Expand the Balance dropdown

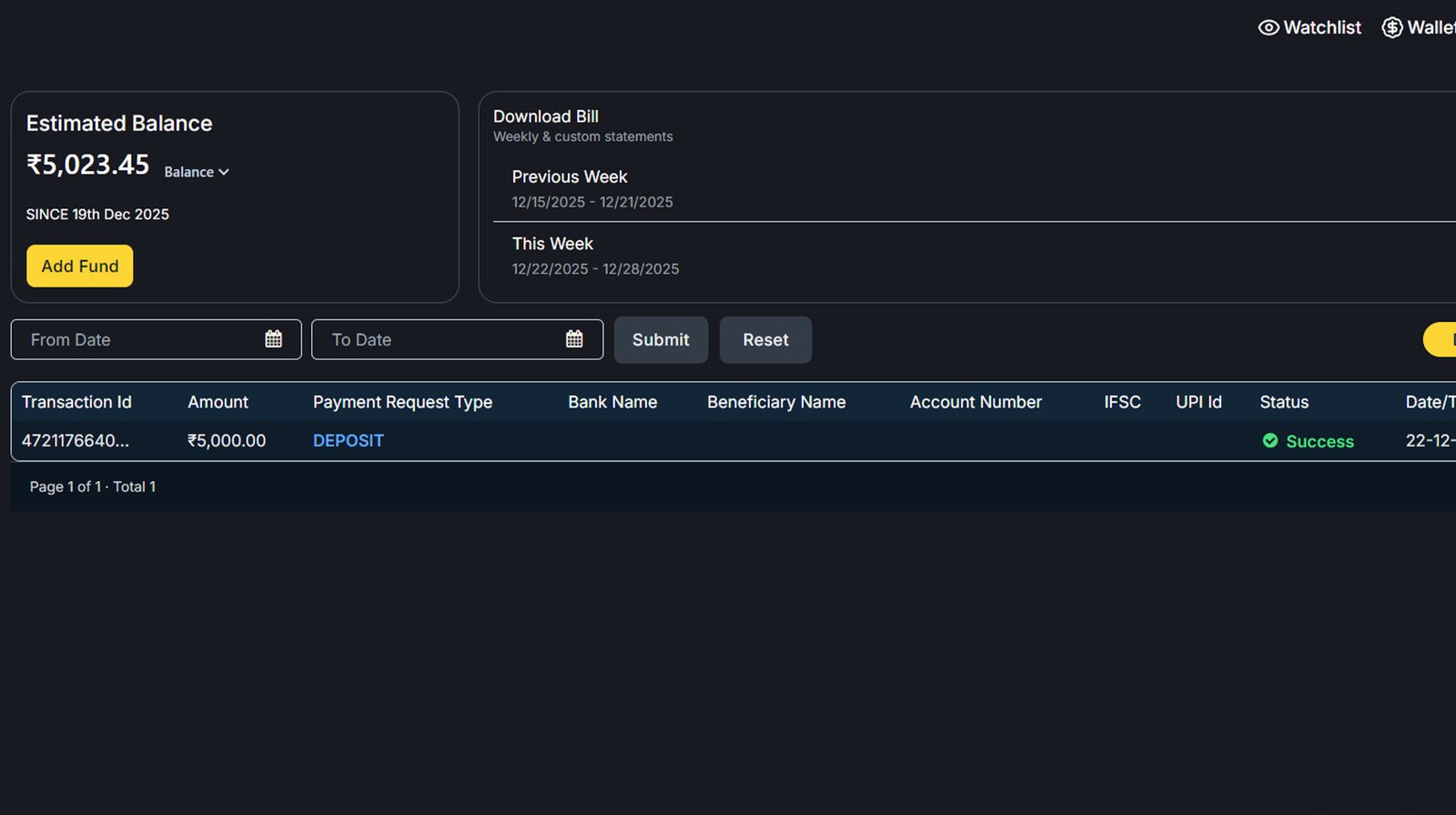(197, 172)
